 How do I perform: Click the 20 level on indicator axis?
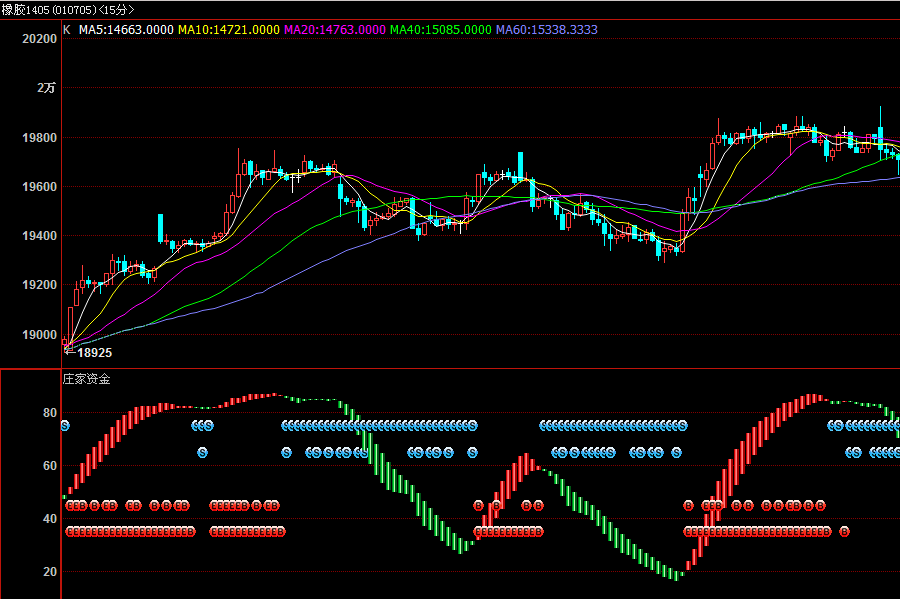pyautogui.click(x=50, y=572)
